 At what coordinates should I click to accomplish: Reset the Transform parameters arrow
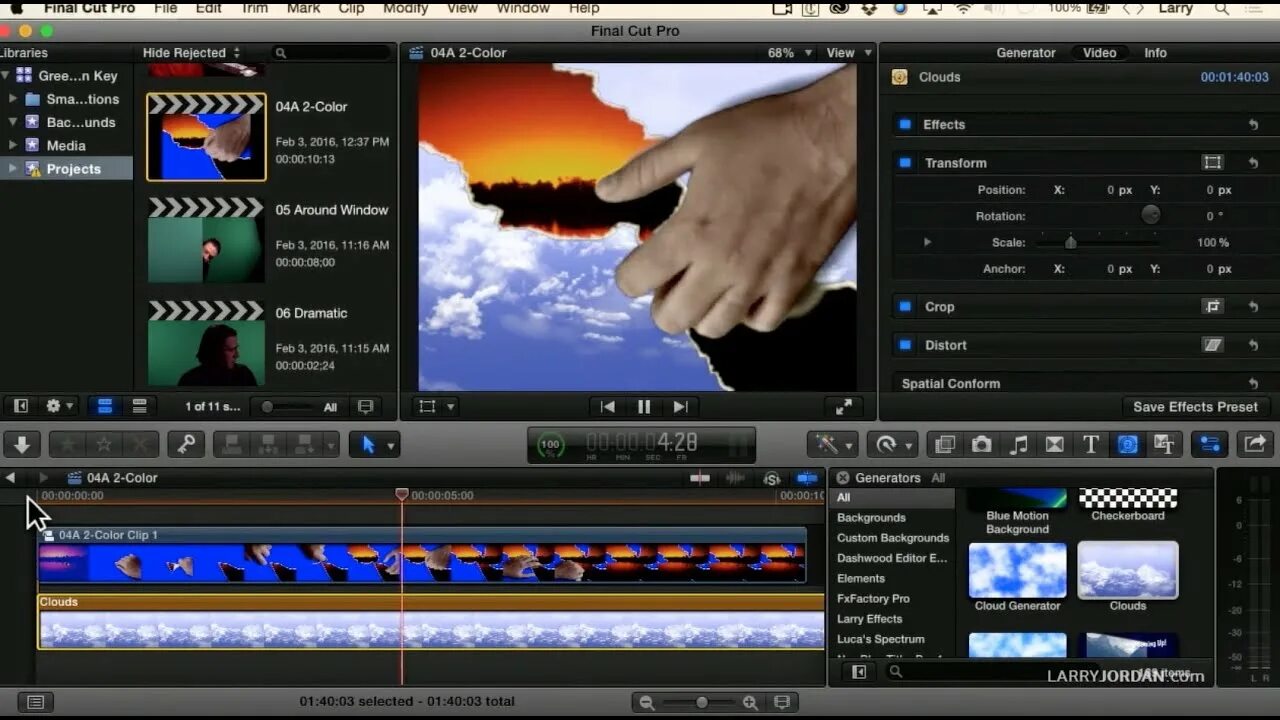click(x=1253, y=163)
